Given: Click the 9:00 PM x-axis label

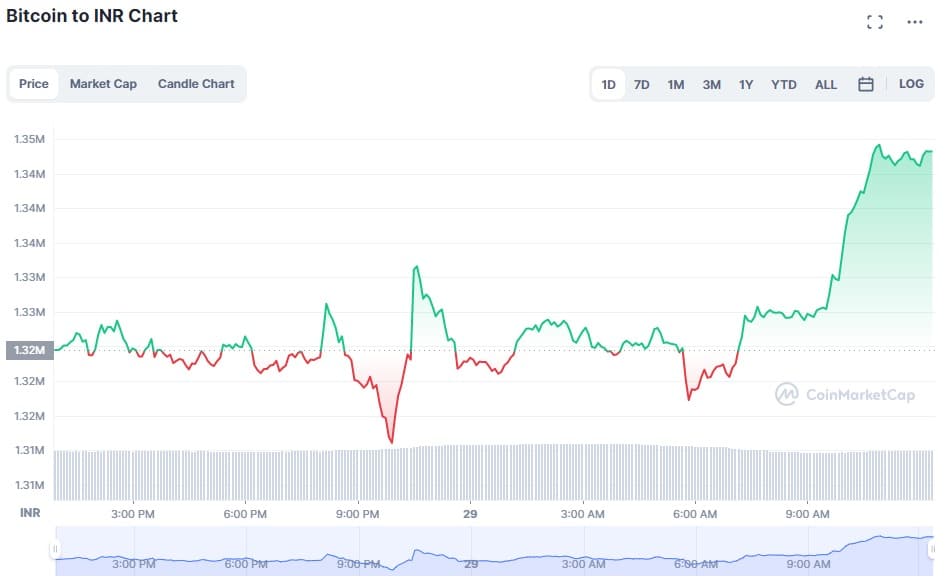Looking at the screenshot, I should pos(357,514).
